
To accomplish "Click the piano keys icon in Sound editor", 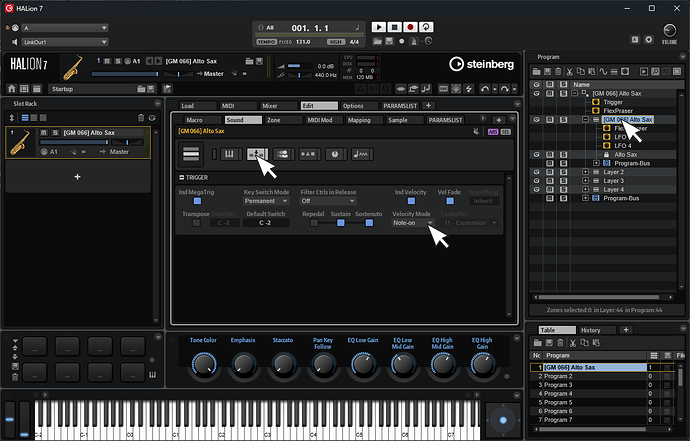I will pos(228,154).
